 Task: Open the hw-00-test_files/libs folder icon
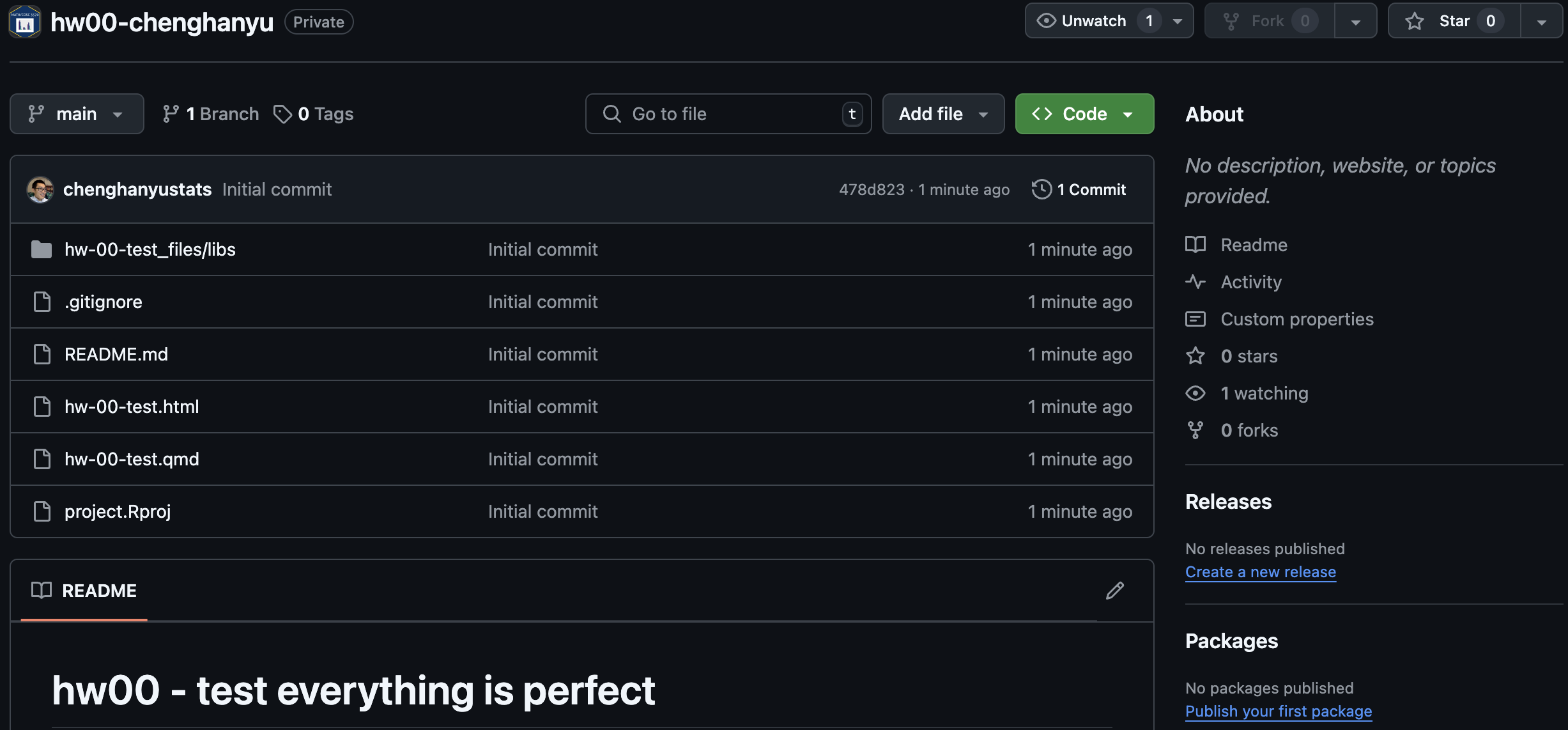click(42, 249)
